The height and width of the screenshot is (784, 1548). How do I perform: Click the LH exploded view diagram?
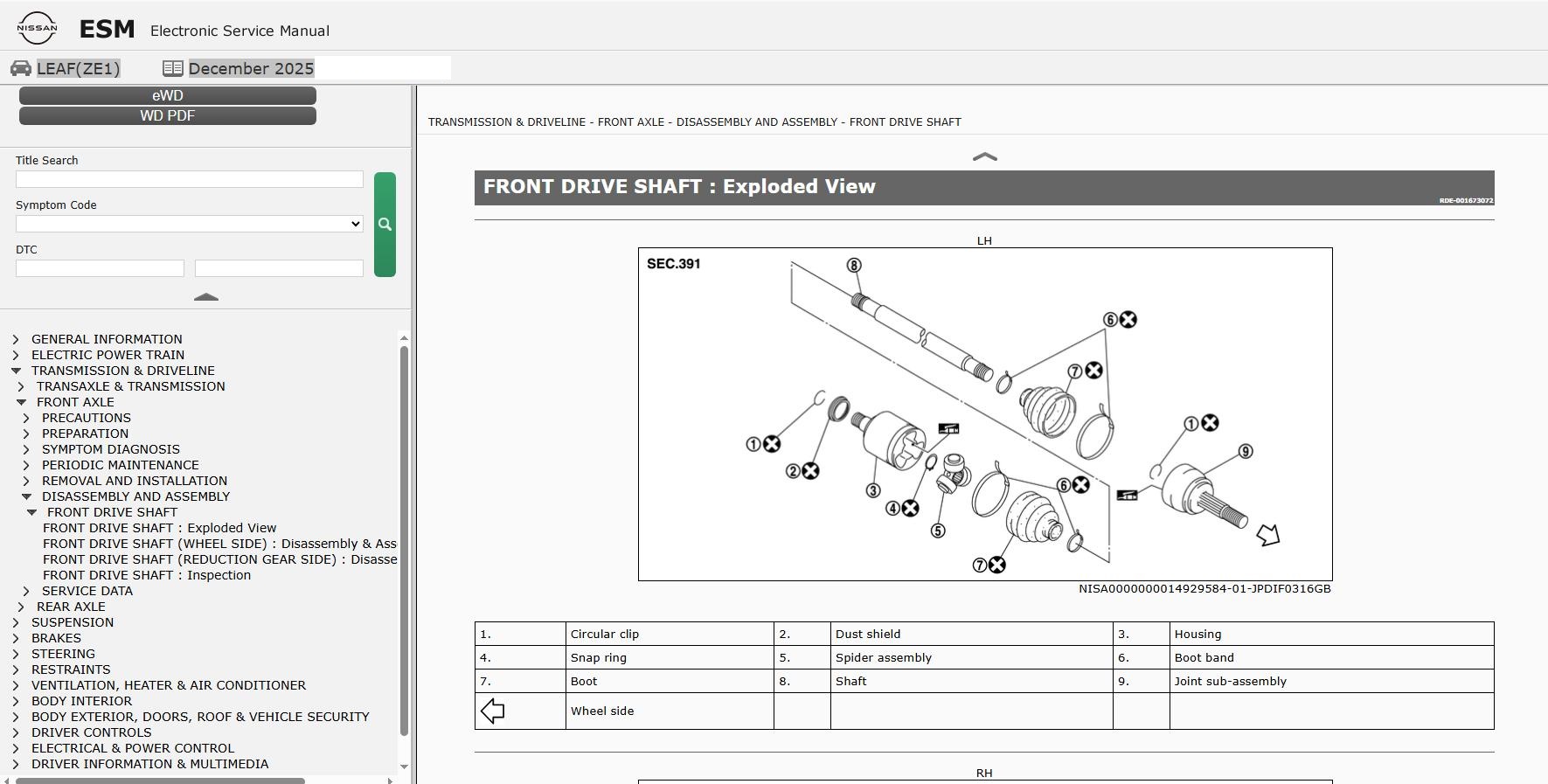pos(985,414)
